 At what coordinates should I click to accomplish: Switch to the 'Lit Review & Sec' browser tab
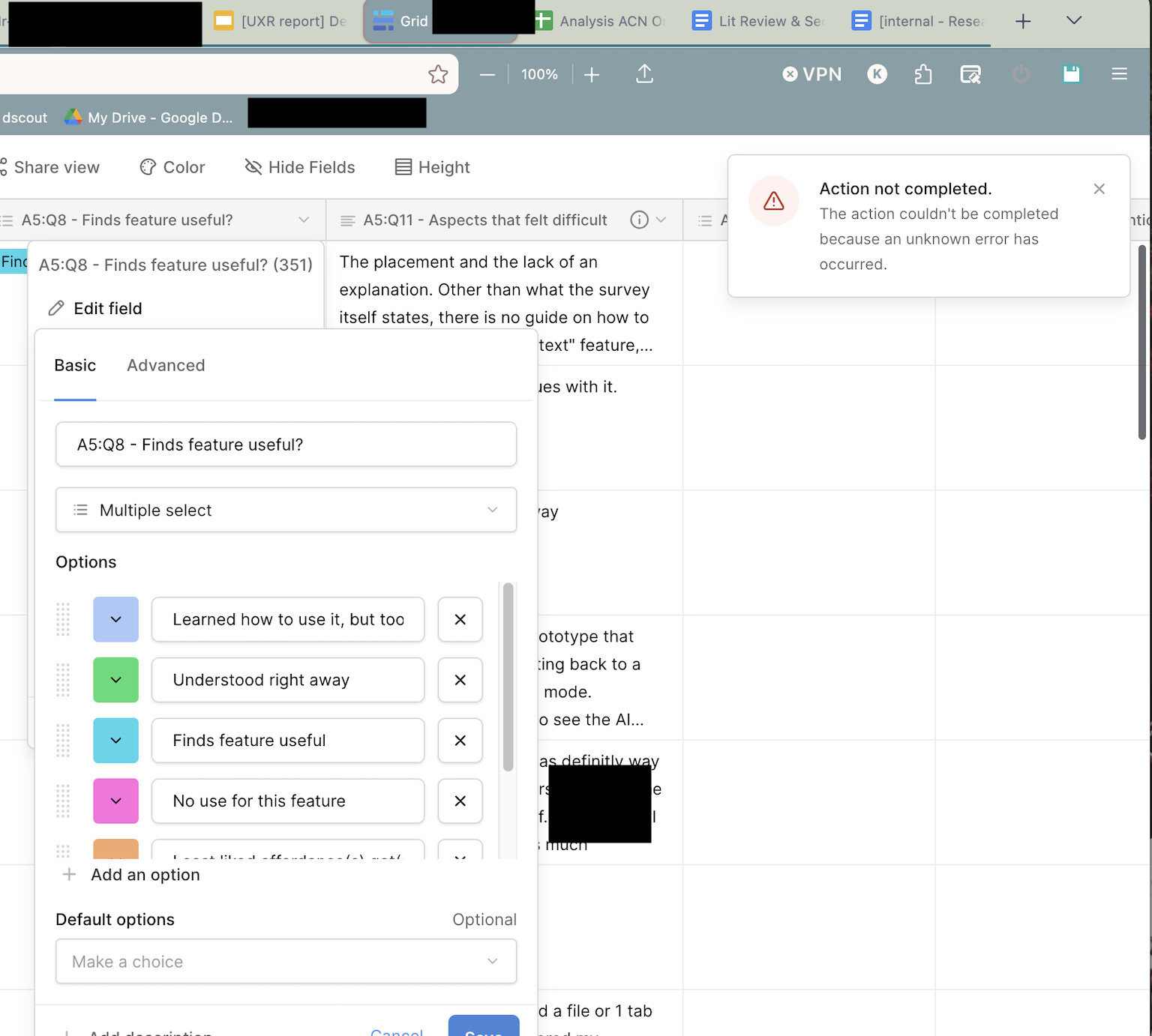(759, 21)
